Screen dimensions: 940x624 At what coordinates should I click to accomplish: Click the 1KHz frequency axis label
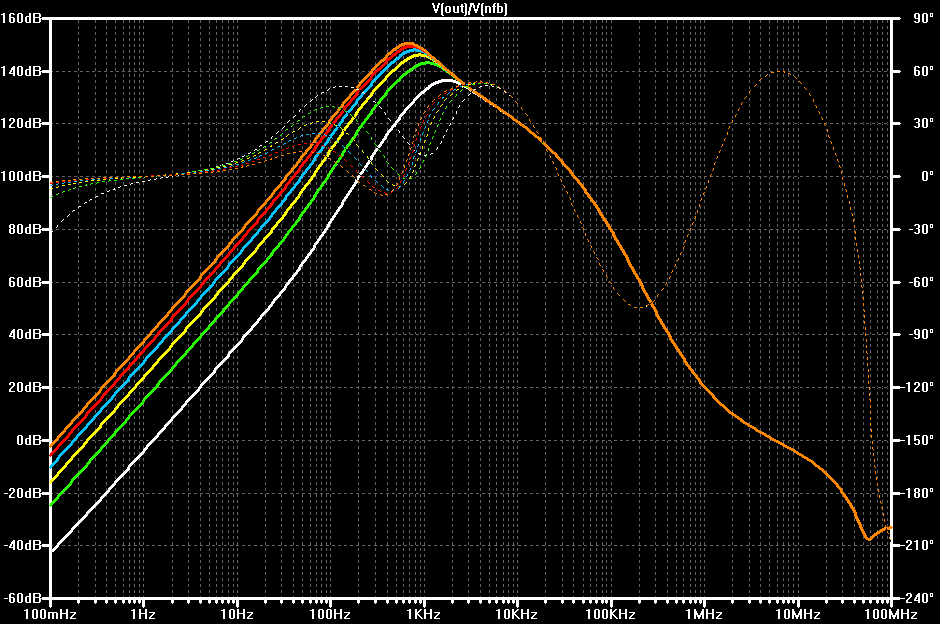click(423, 614)
